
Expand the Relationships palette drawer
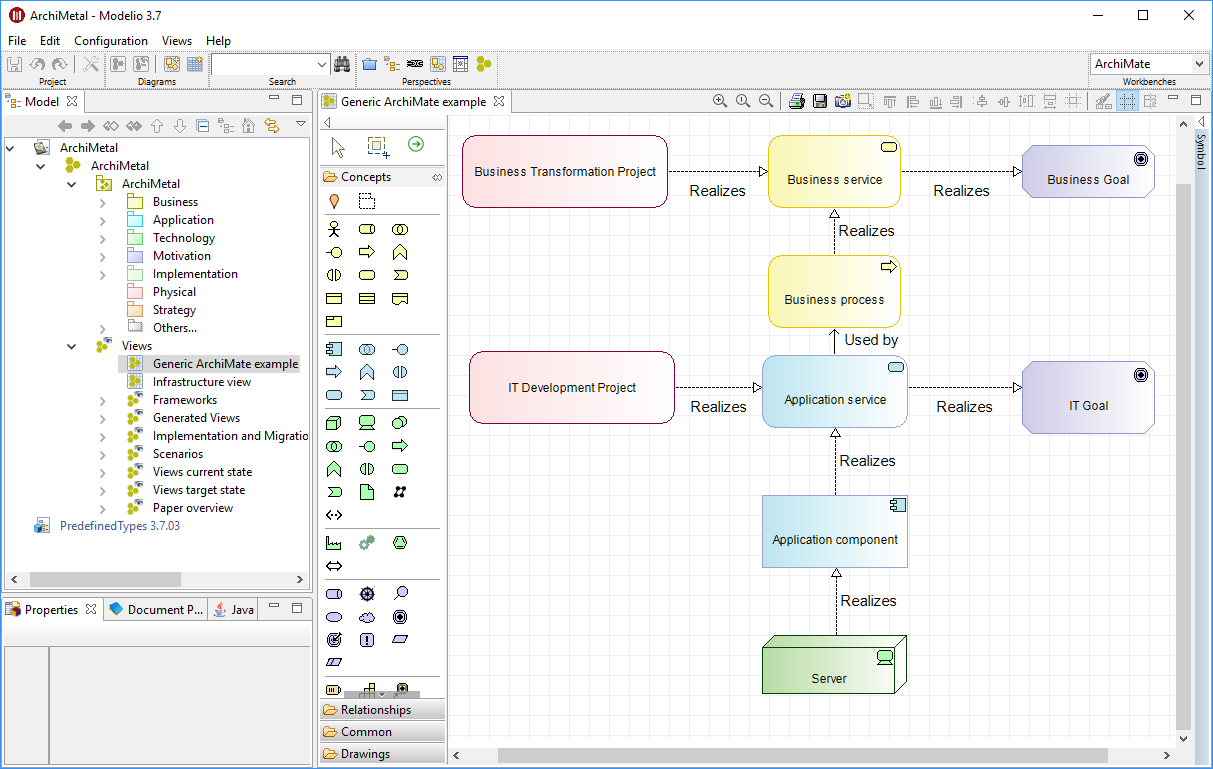click(x=381, y=710)
